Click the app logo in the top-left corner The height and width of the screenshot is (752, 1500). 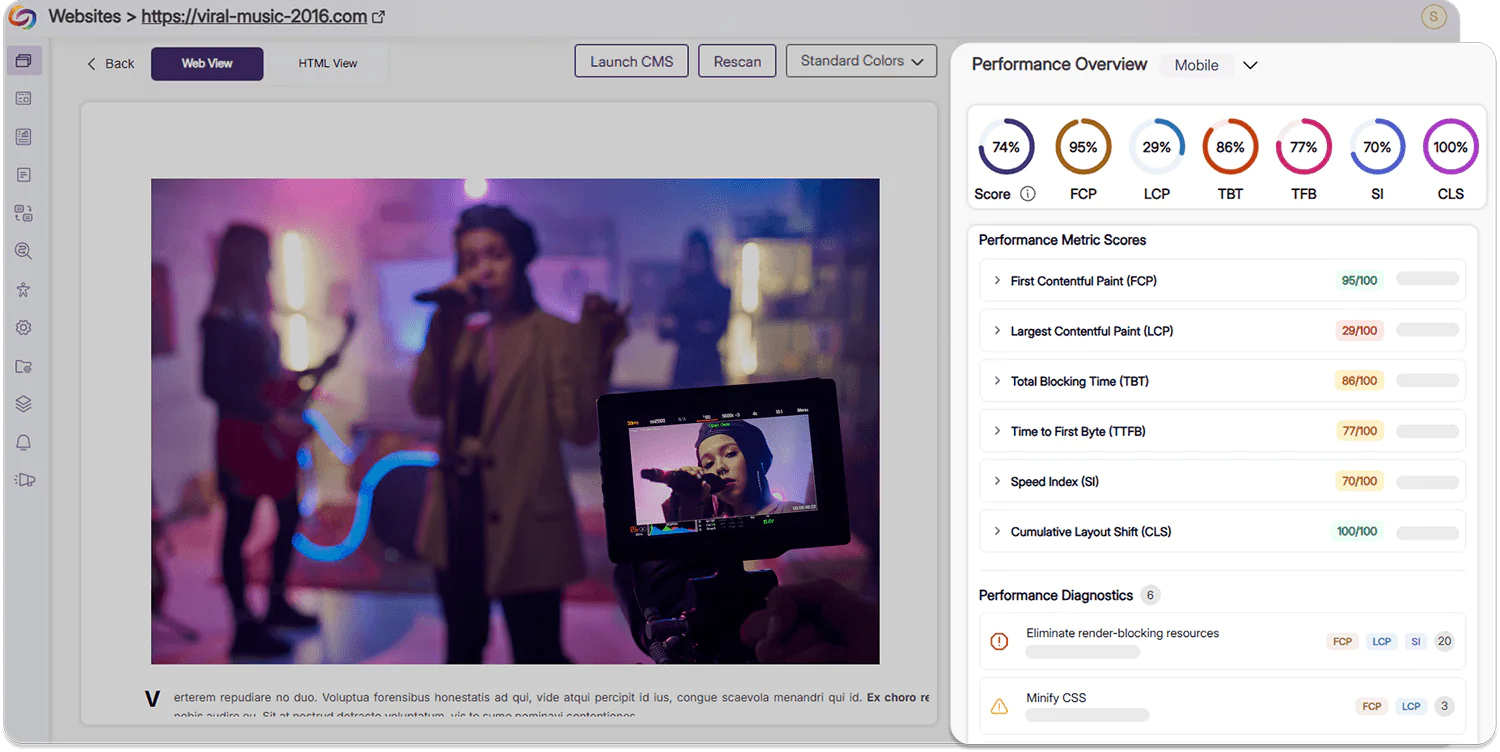22,17
